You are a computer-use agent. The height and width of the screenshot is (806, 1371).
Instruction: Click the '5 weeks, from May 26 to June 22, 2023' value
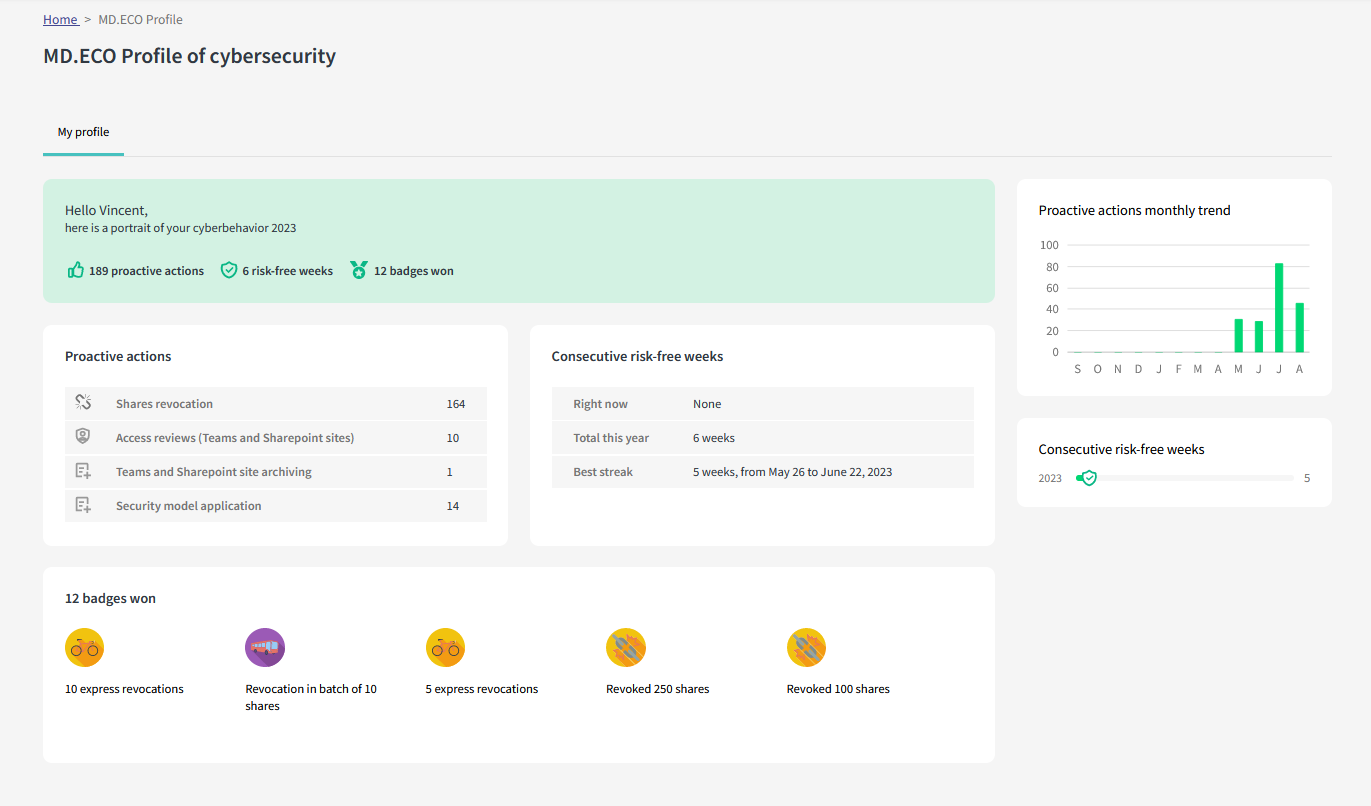pyautogui.click(x=793, y=472)
